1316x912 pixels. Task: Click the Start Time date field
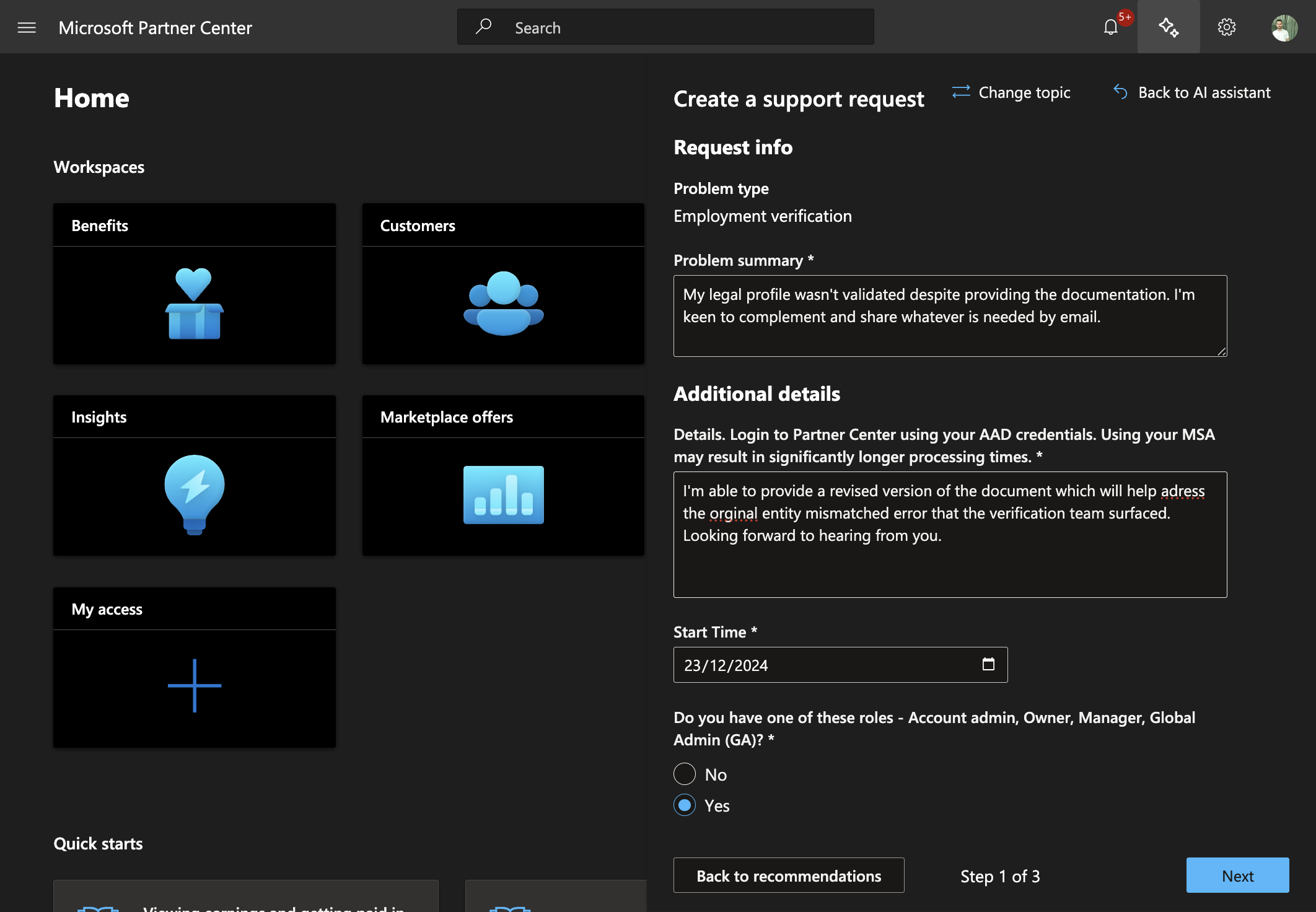click(840, 665)
